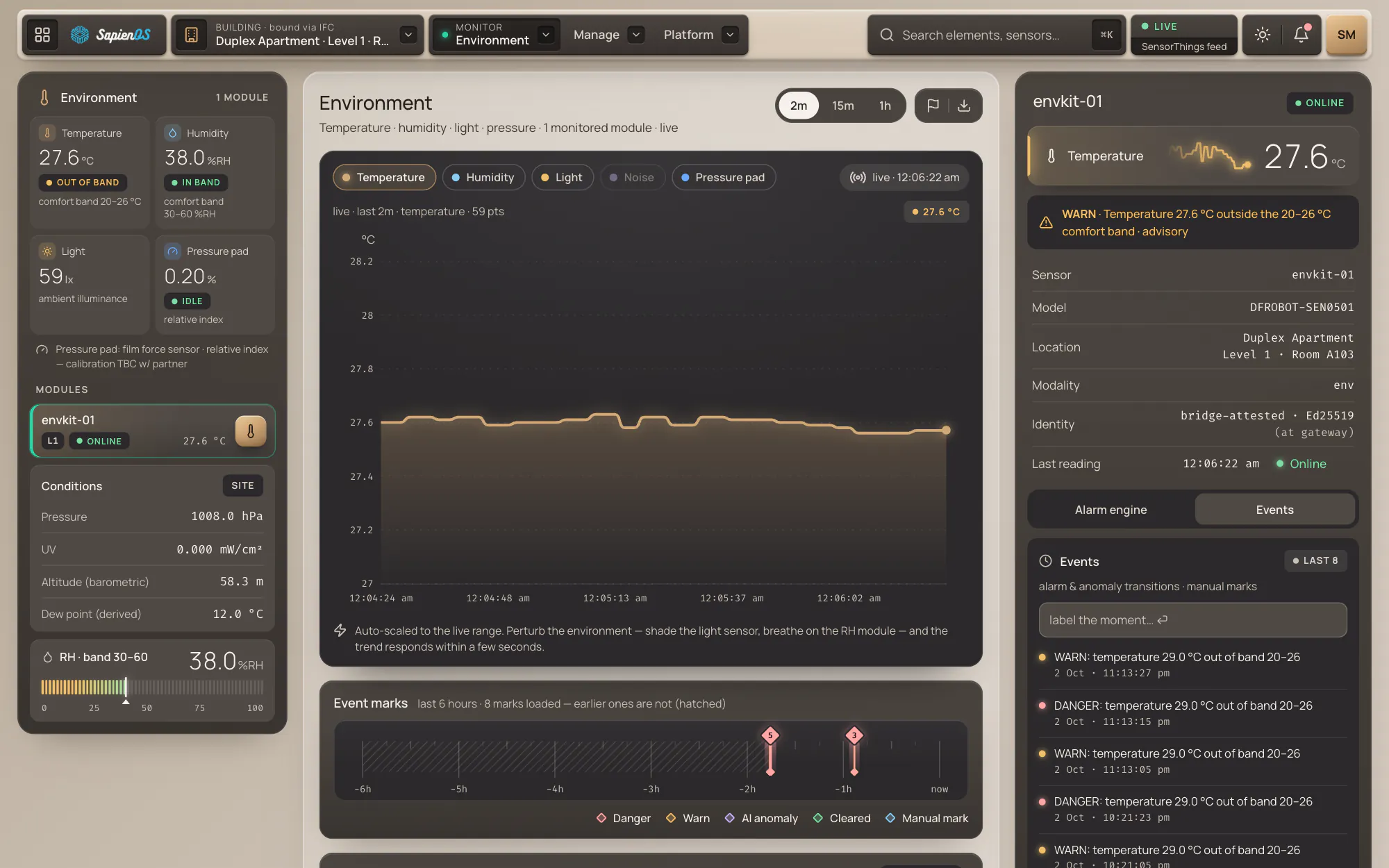Click timeline marker with 5 events
Viewport: 1389px width, 868px height.
770,735
